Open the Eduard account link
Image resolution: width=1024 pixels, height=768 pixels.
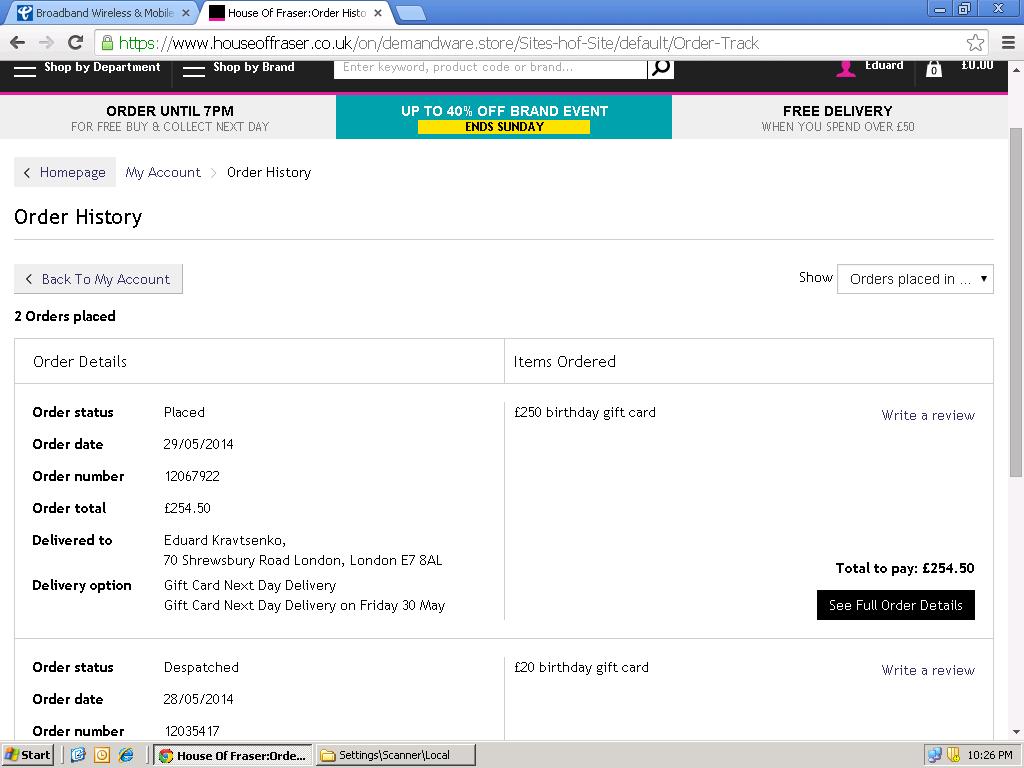tap(884, 65)
